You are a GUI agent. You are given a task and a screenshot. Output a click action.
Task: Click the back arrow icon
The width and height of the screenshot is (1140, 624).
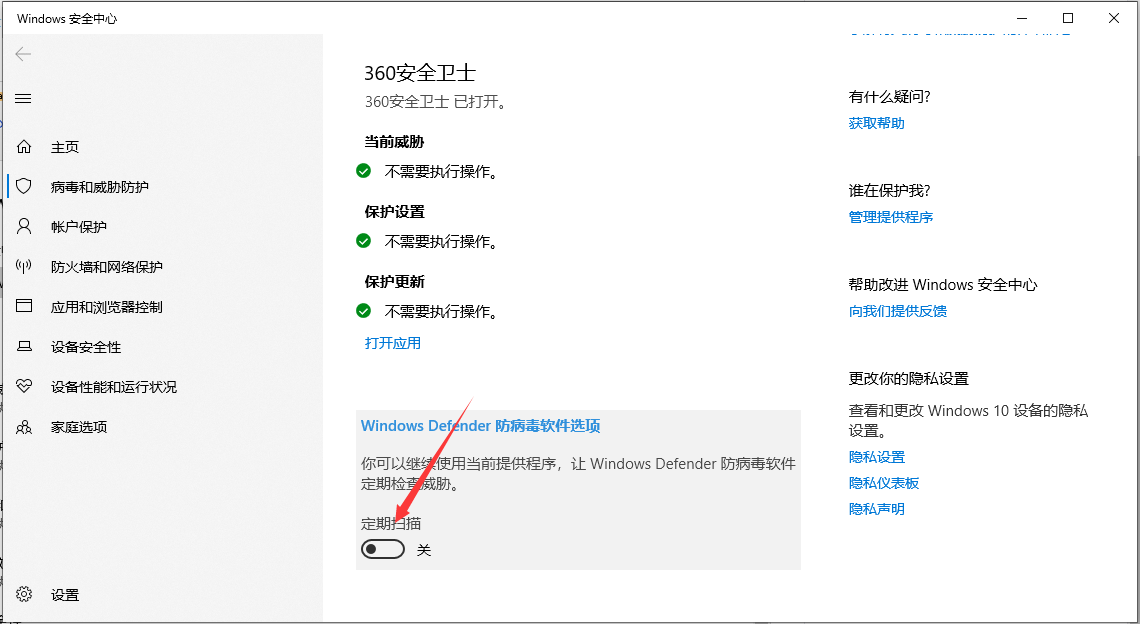click(x=23, y=54)
